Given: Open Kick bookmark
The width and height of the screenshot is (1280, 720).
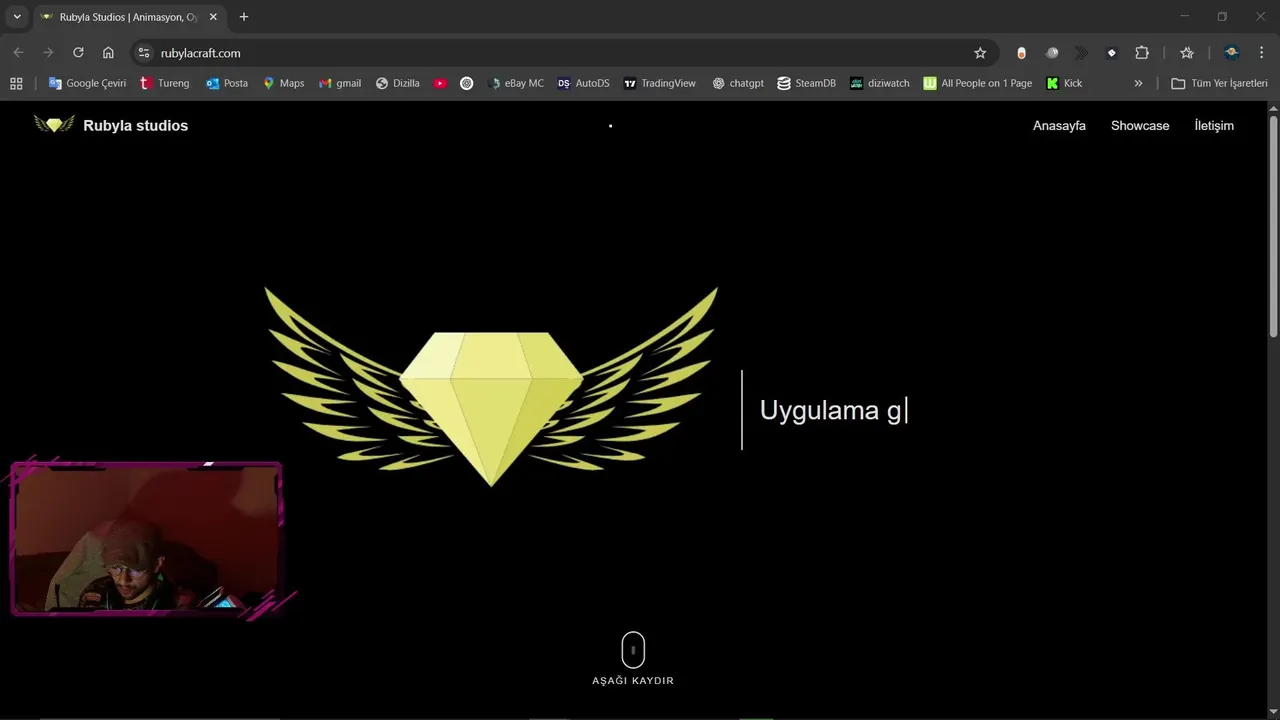Looking at the screenshot, I should pyautogui.click(x=1064, y=83).
